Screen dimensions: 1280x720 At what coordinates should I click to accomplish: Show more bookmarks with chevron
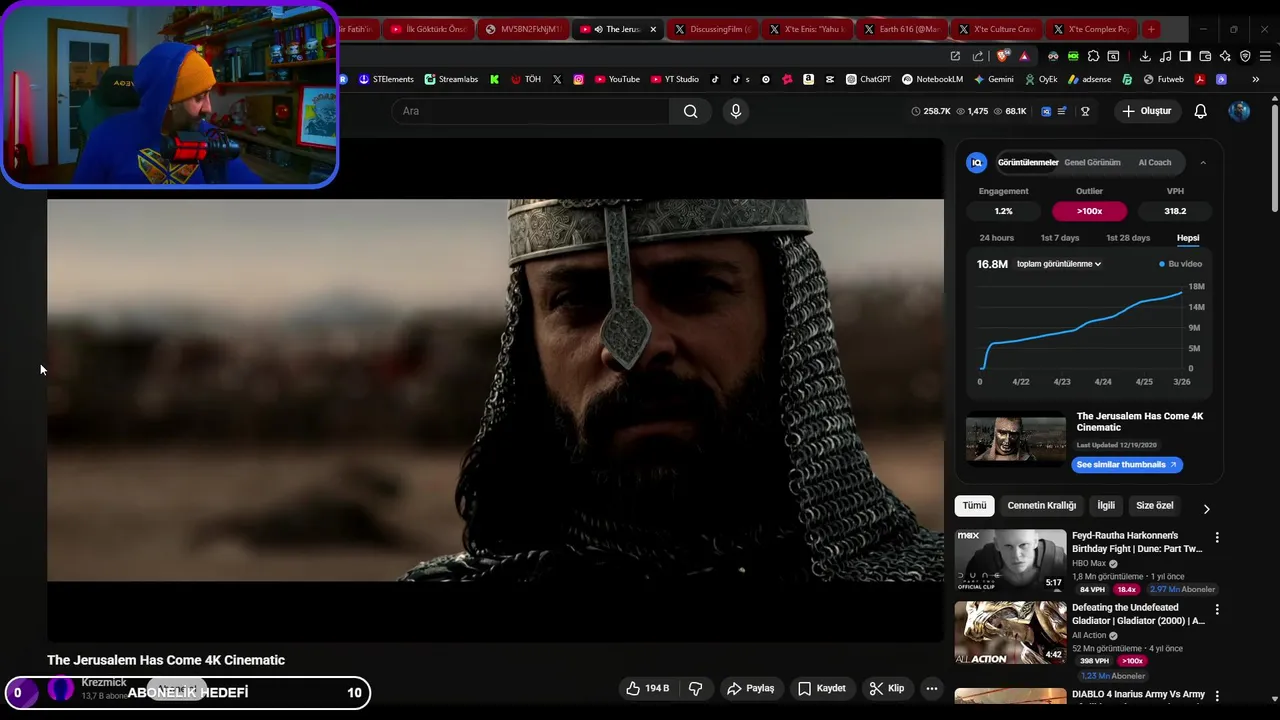1255,79
